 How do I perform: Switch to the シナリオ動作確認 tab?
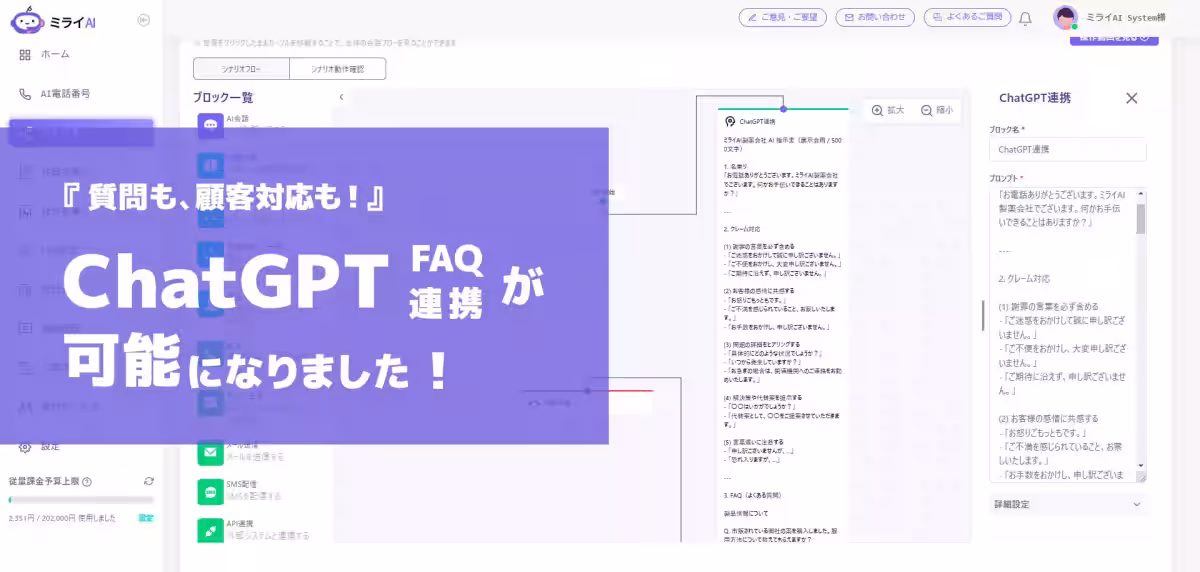coord(337,69)
